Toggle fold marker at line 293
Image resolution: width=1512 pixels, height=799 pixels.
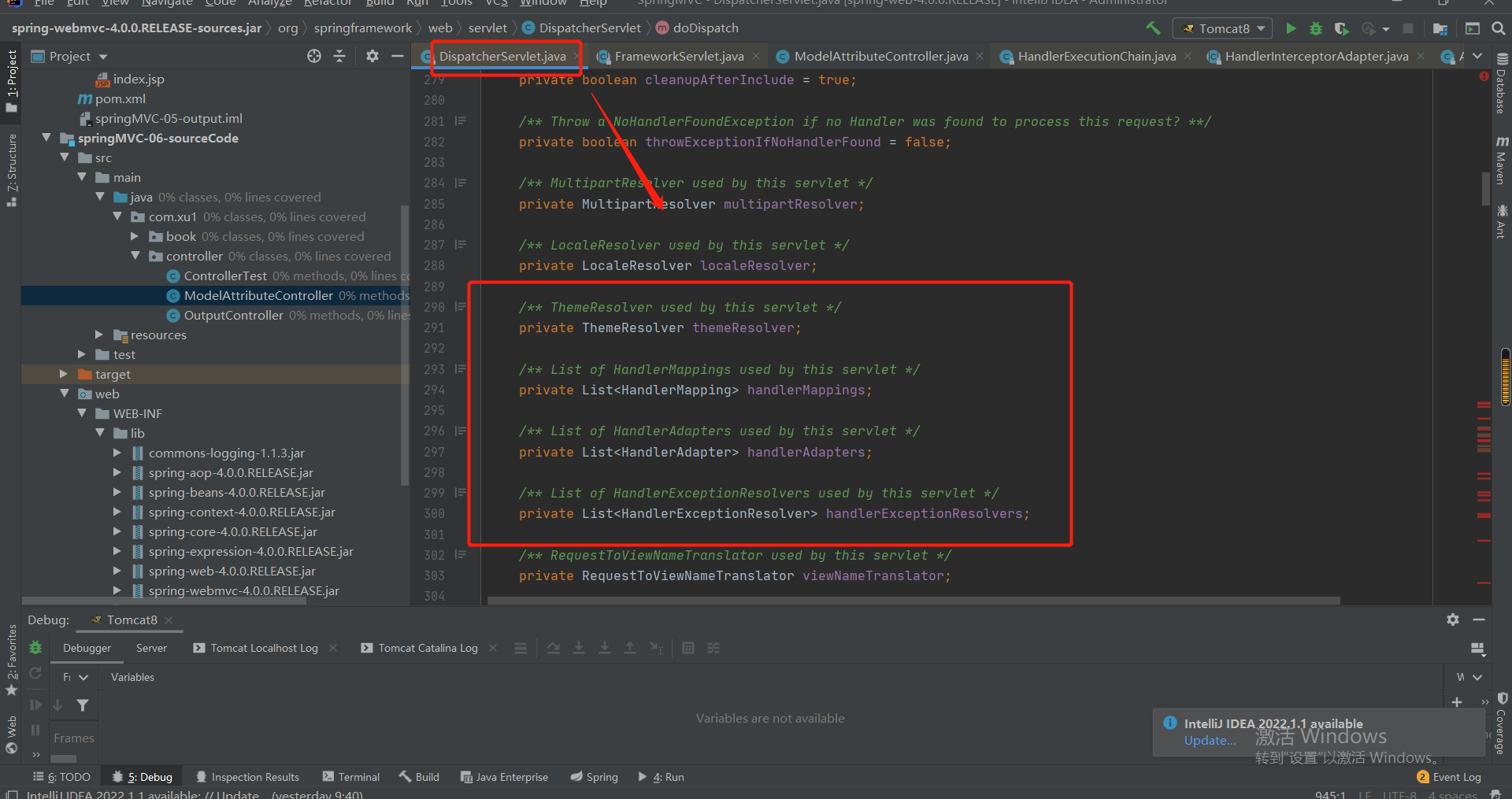pos(461,369)
